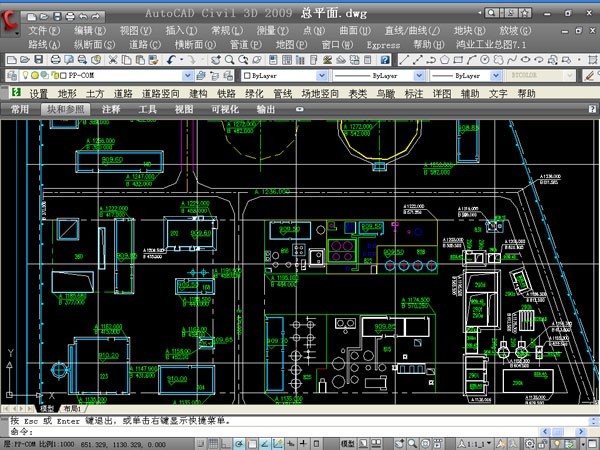Expand the ByLayer color dropdown
The width and height of the screenshot is (600, 450).
322,75
